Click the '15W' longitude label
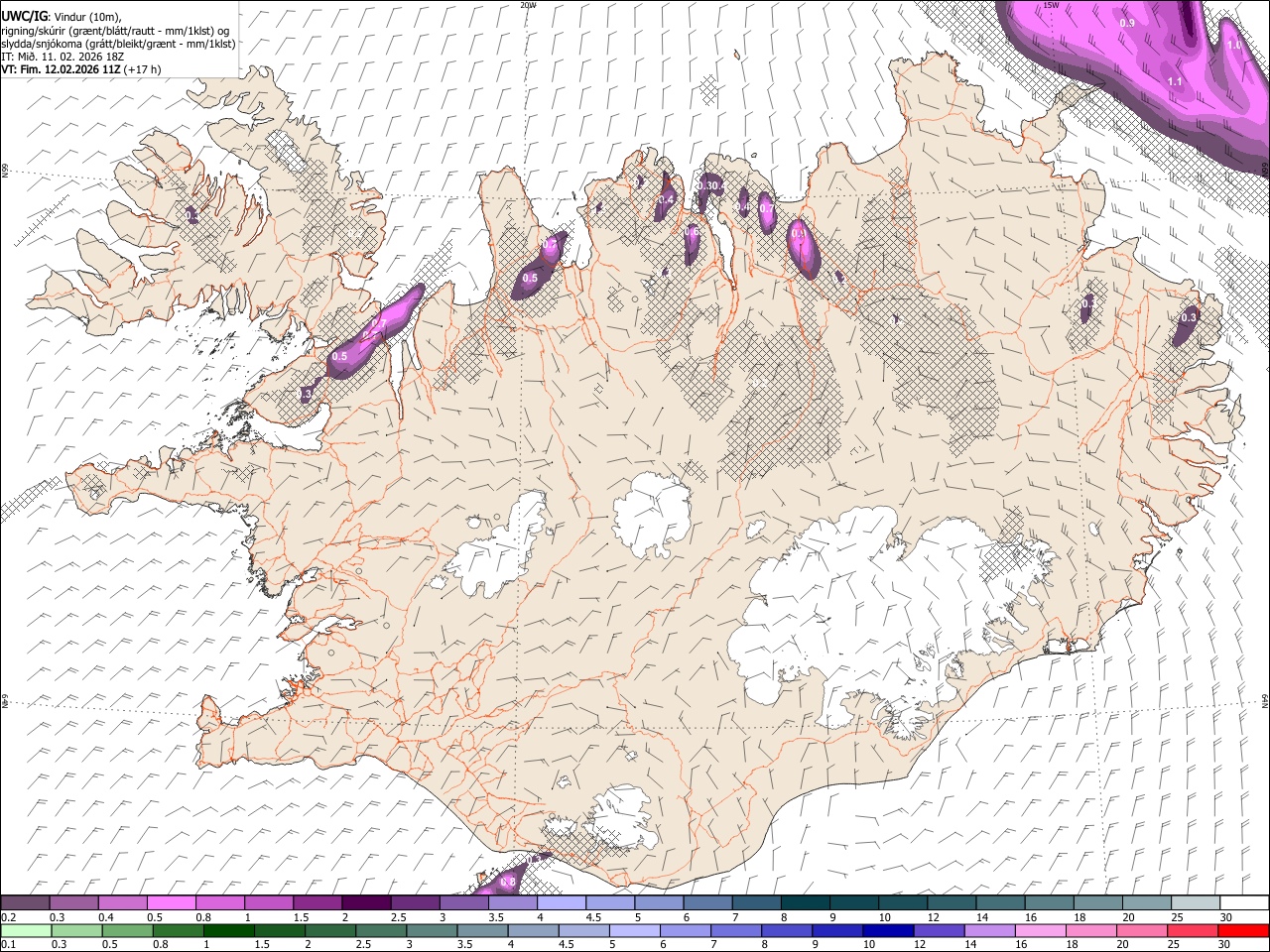 [x=1052, y=5]
